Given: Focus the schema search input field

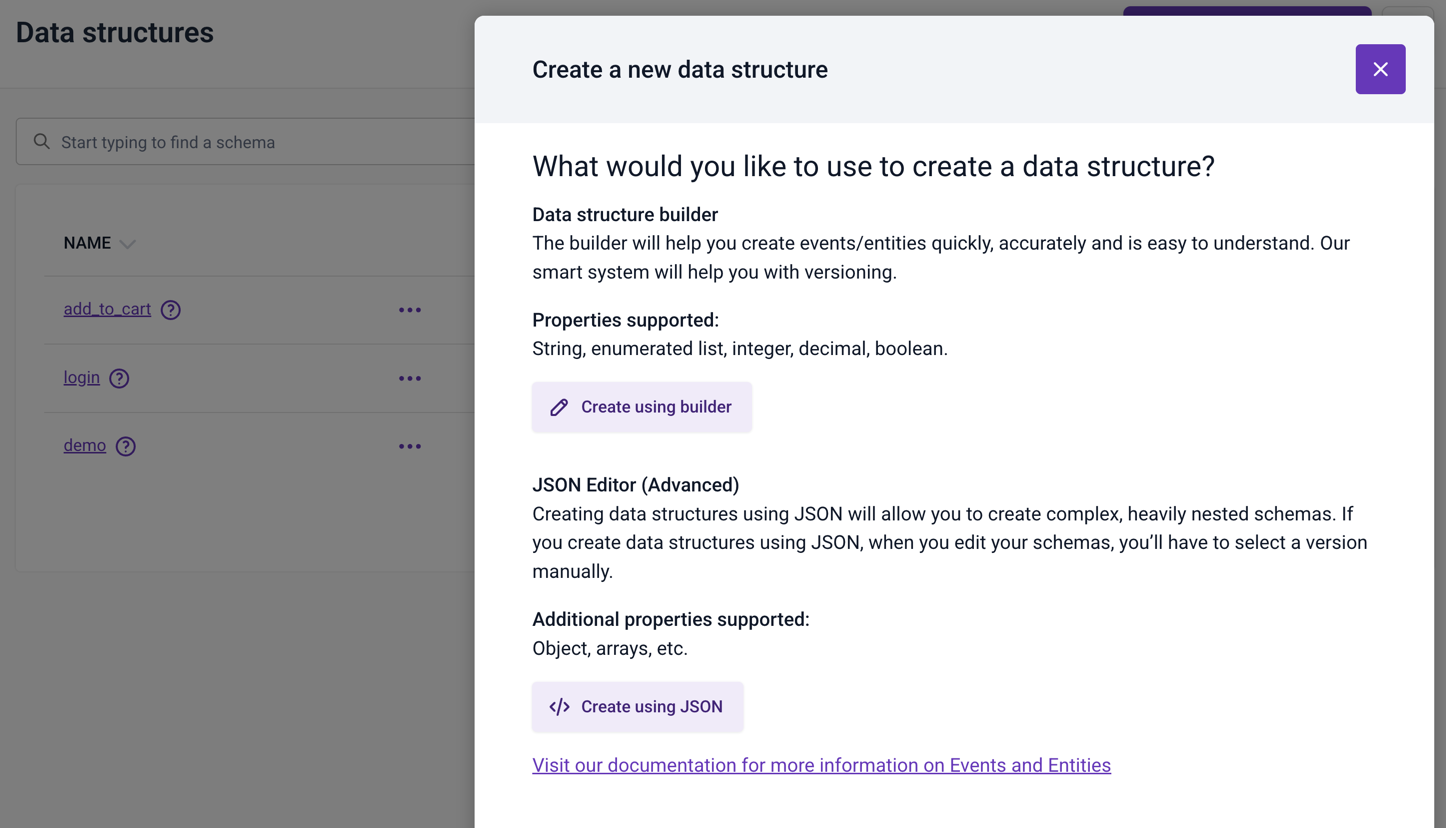Looking at the screenshot, I should coord(245,142).
